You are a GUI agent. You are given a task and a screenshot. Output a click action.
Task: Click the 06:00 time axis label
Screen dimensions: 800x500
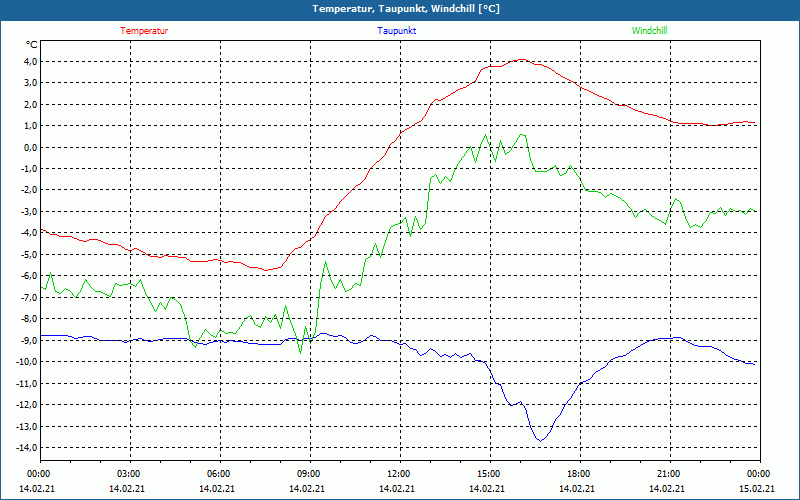point(220,474)
